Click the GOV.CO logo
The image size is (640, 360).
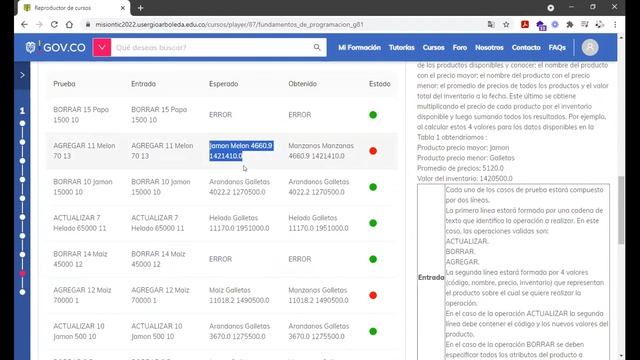[x=56, y=47]
